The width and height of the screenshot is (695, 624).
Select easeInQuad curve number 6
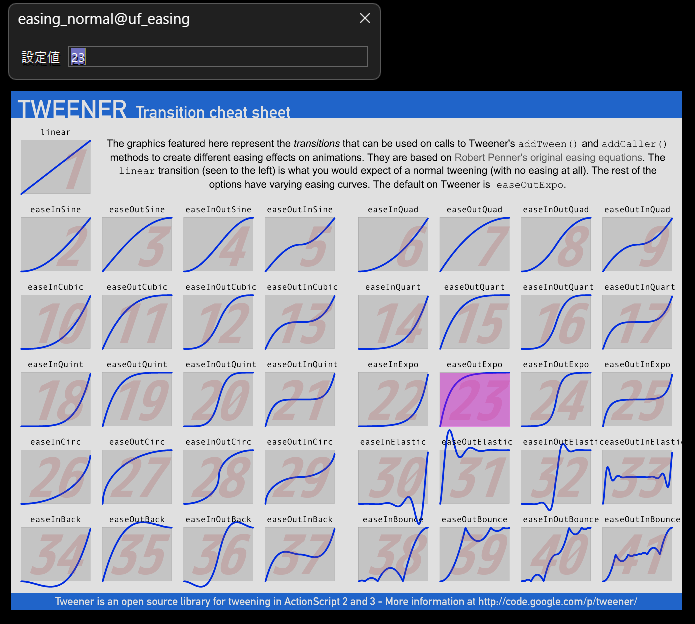pyautogui.click(x=393, y=244)
